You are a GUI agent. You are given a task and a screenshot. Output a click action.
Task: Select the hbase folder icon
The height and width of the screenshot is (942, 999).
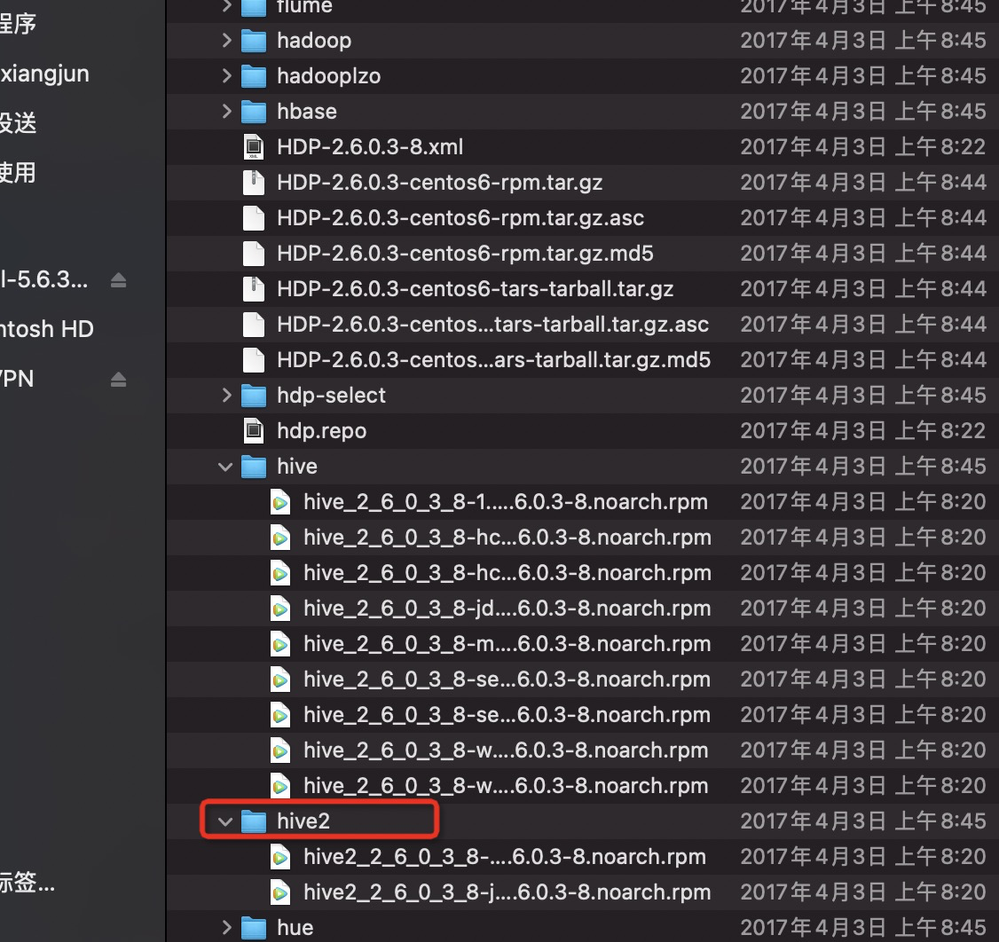coord(254,111)
